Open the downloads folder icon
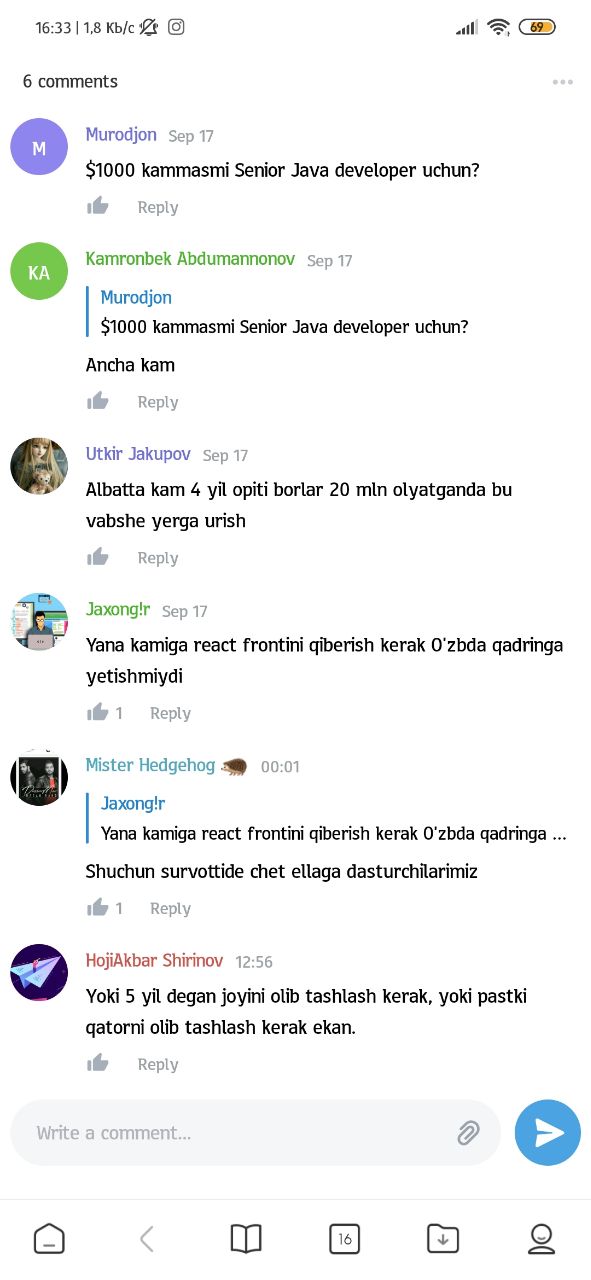 point(443,1239)
